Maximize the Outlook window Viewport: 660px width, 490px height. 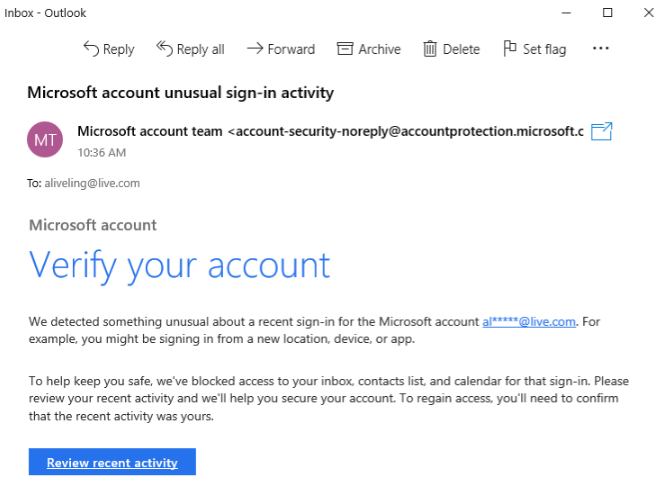(x=607, y=13)
